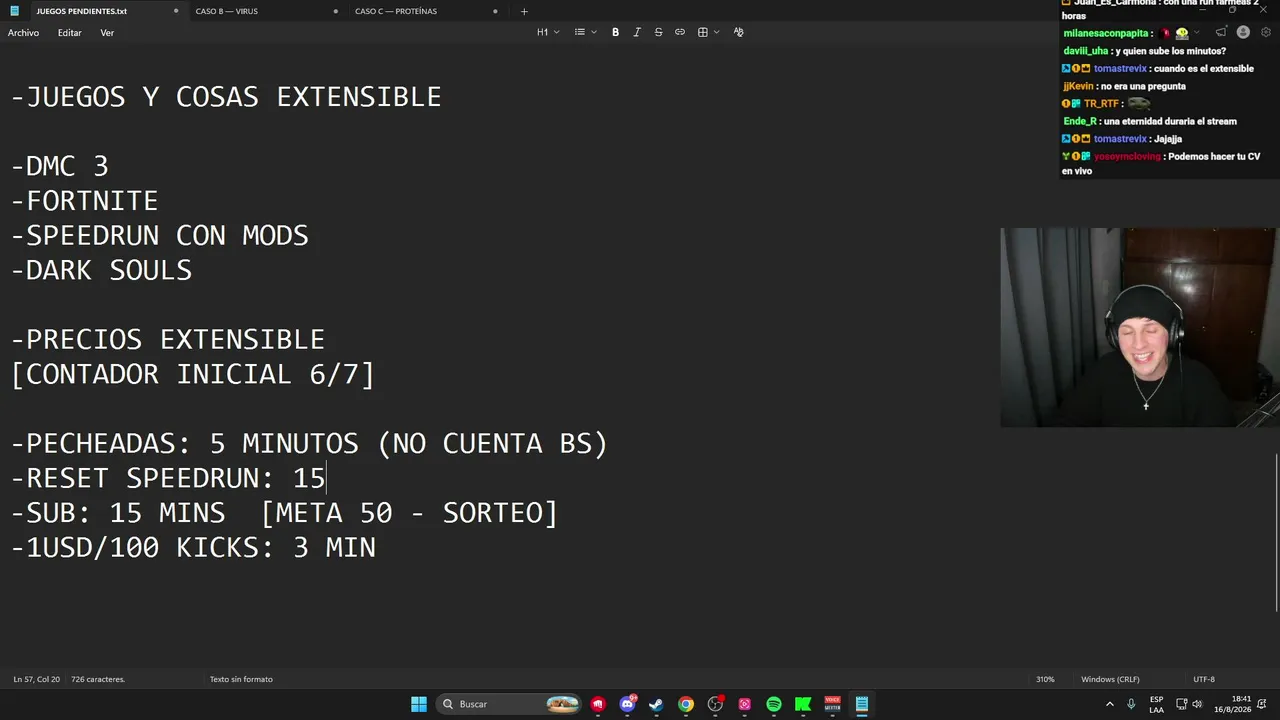The image size is (1280, 720).
Task: Open the volume control in the tray
Action: tap(1197, 704)
